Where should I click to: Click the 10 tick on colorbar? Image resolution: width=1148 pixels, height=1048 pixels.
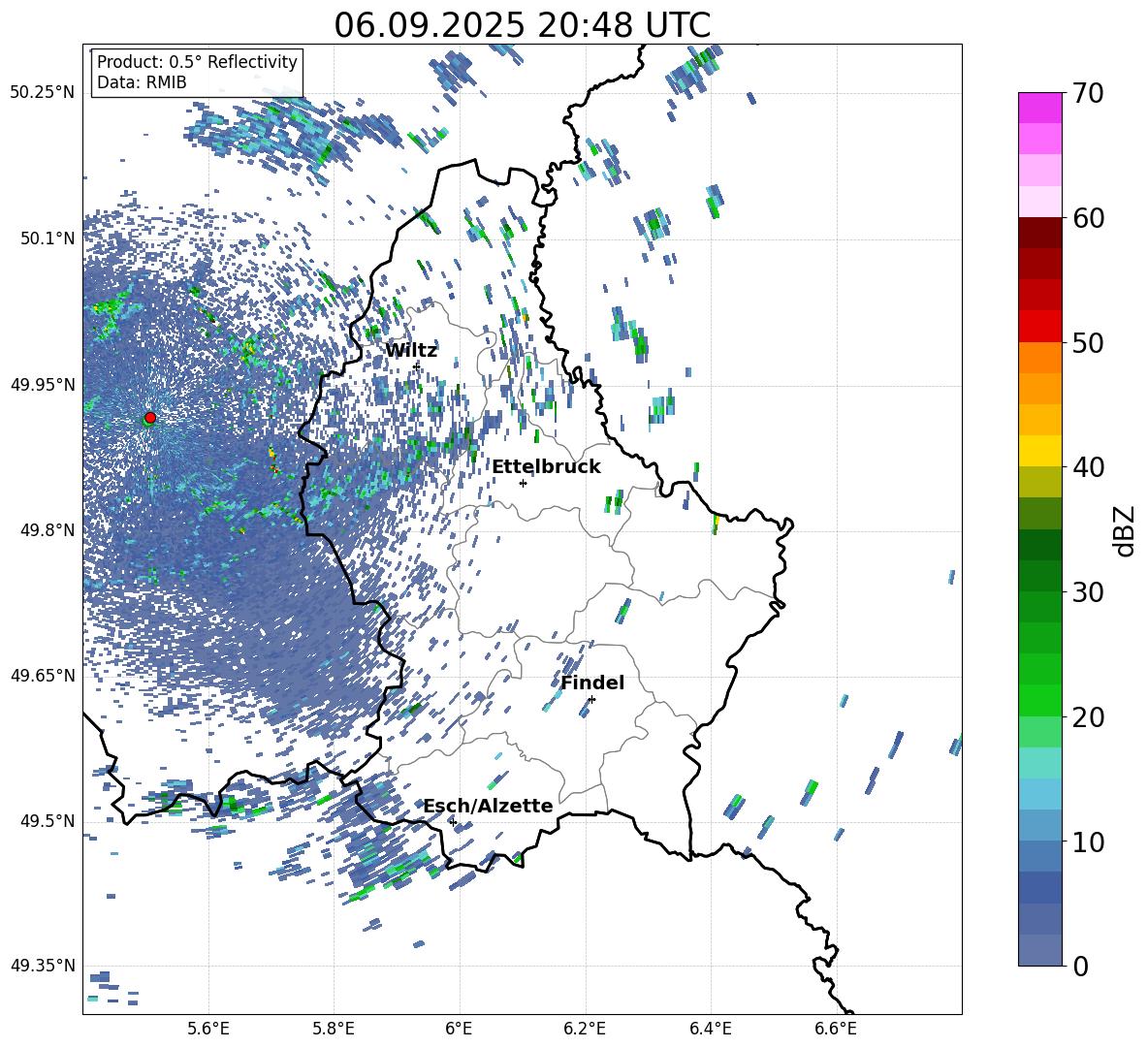(1088, 842)
